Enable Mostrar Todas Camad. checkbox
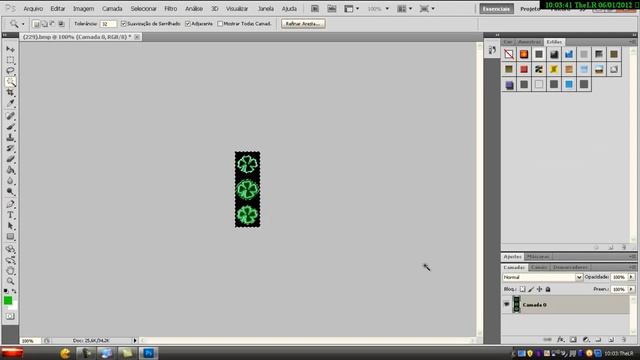This screenshot has width=640, height=360. coord(220,24)
